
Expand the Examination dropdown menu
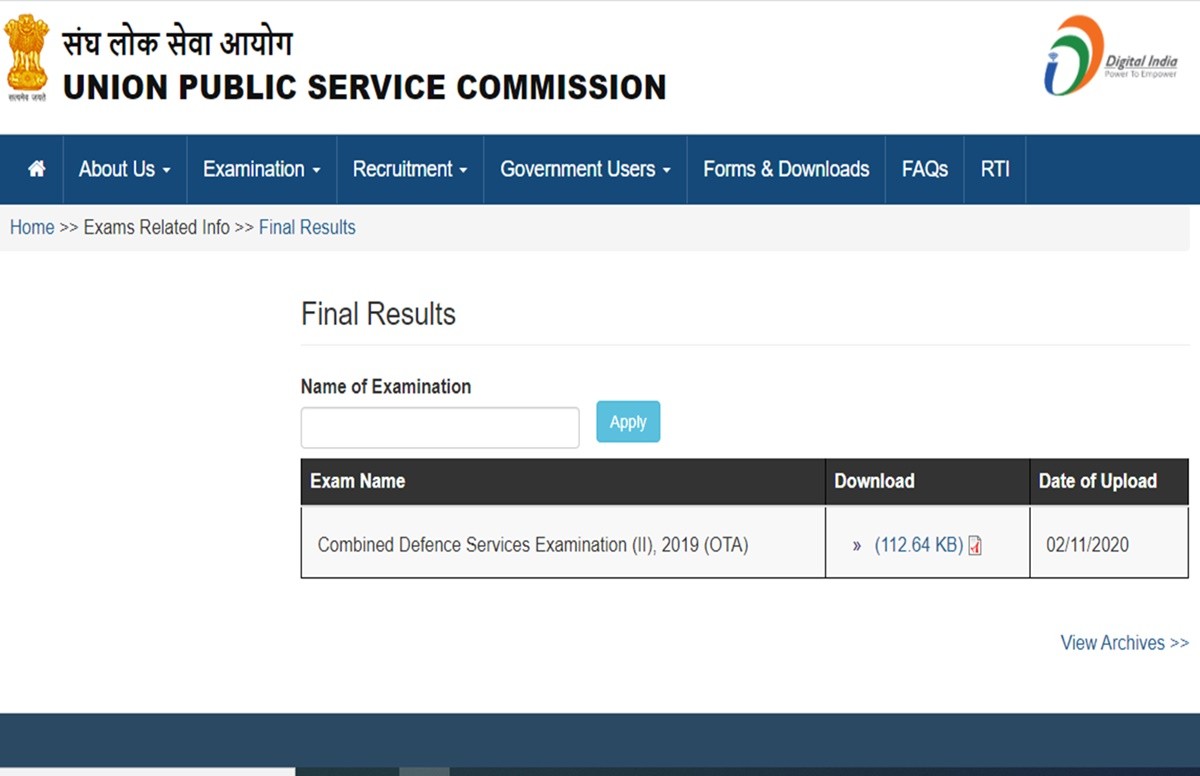click(261, 169)
